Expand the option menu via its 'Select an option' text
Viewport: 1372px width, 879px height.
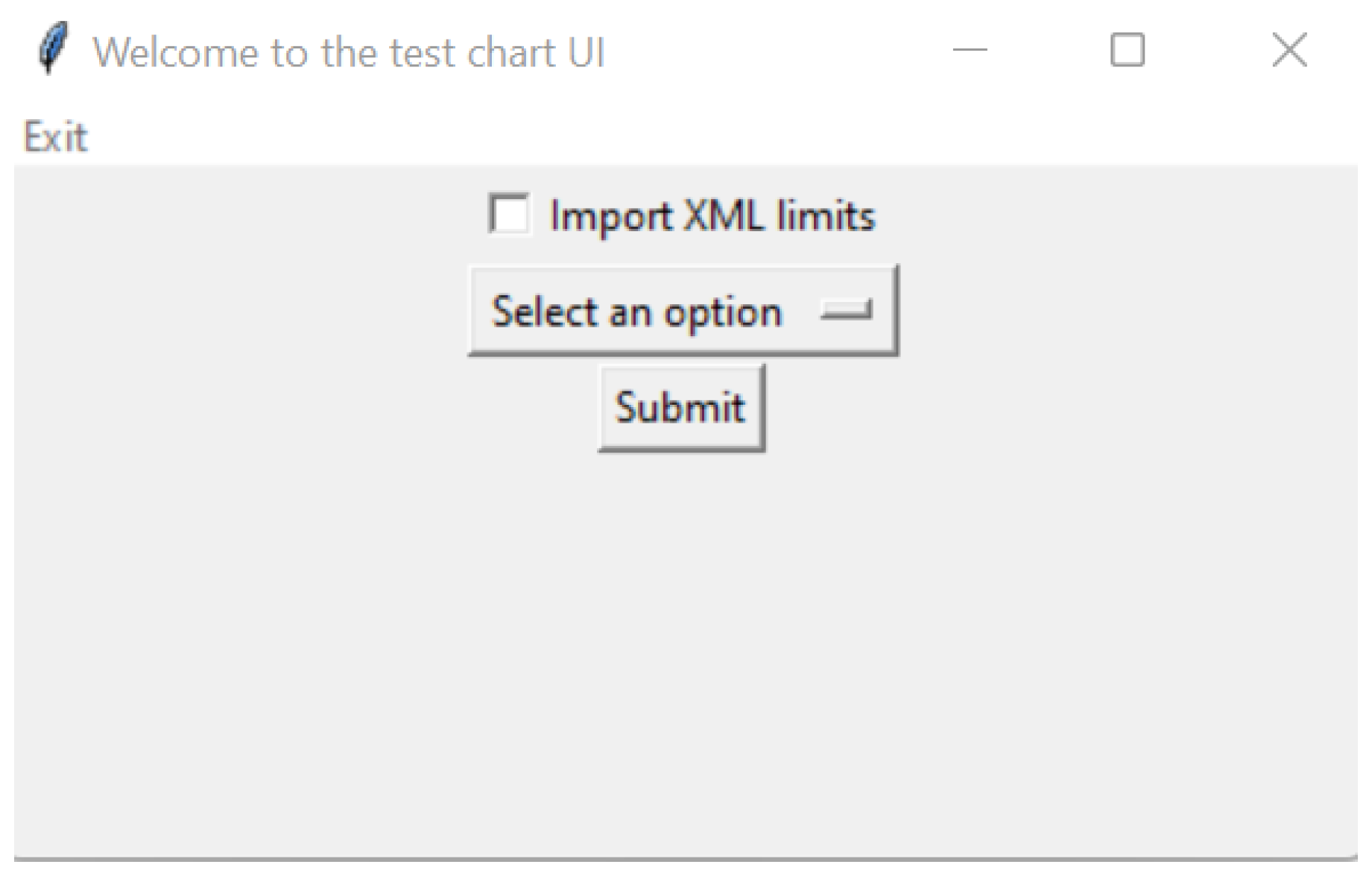coord(636,312)
